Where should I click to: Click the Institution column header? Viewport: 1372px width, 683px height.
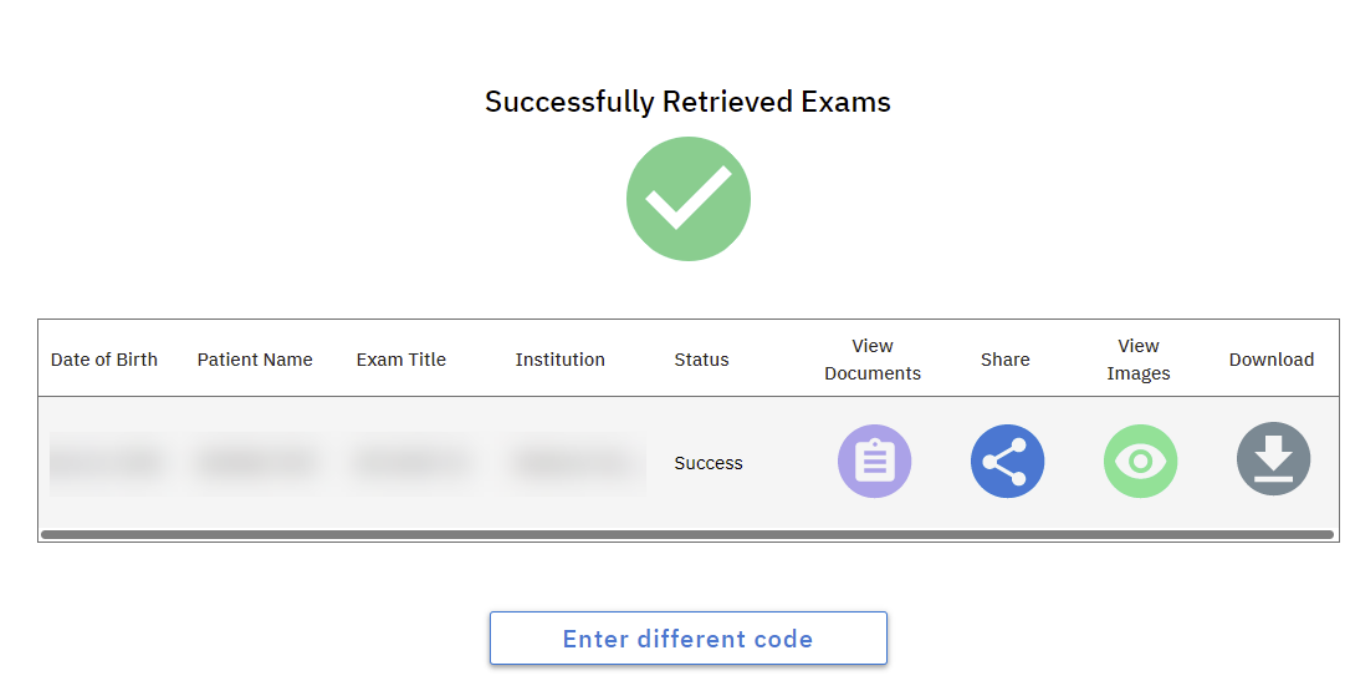560,359
